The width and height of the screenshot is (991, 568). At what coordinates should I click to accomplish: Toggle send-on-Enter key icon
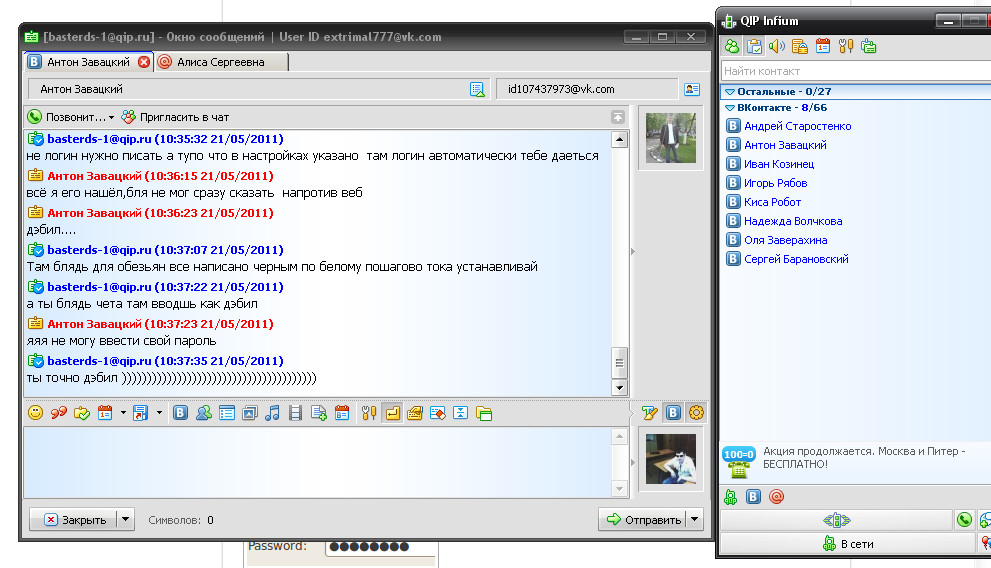392,413
